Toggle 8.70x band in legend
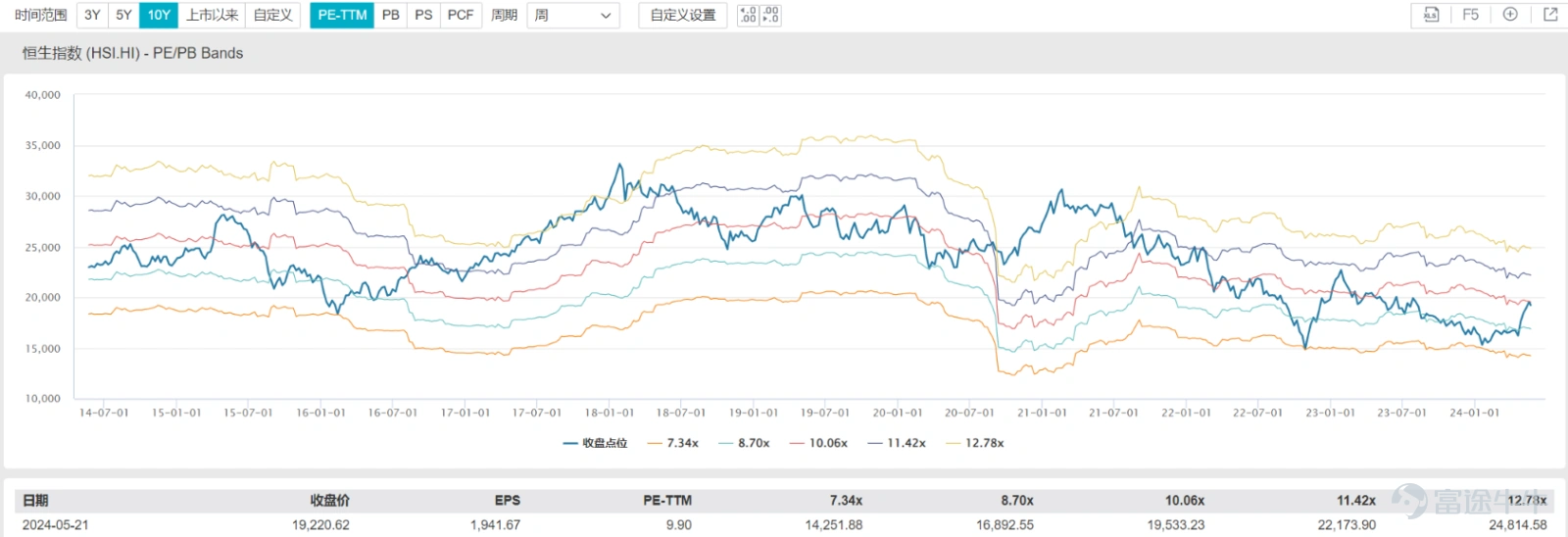Image resolution: width=1568 pixels, height=537 pixels. click(x=744, y=443)
